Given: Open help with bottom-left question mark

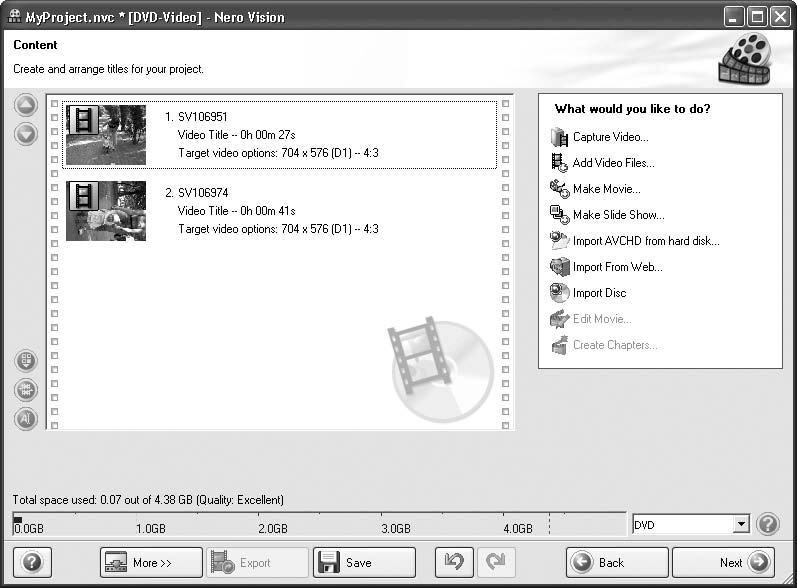Looking at the screenshot, I should pyautogui.click(x=31, y=563).
